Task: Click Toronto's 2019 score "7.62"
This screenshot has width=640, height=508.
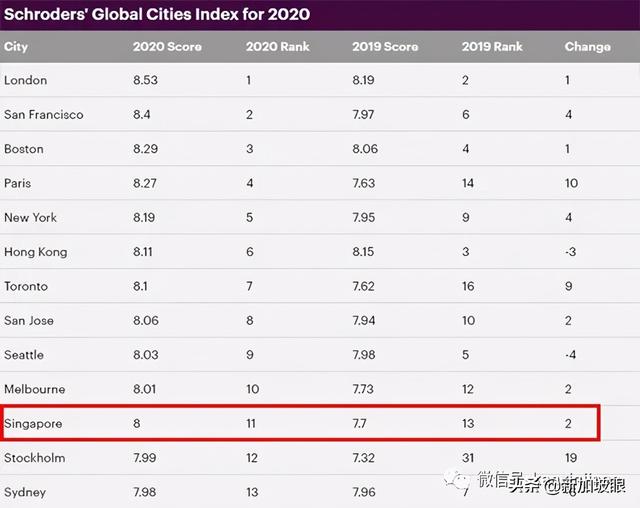Action: click(363, 286)
